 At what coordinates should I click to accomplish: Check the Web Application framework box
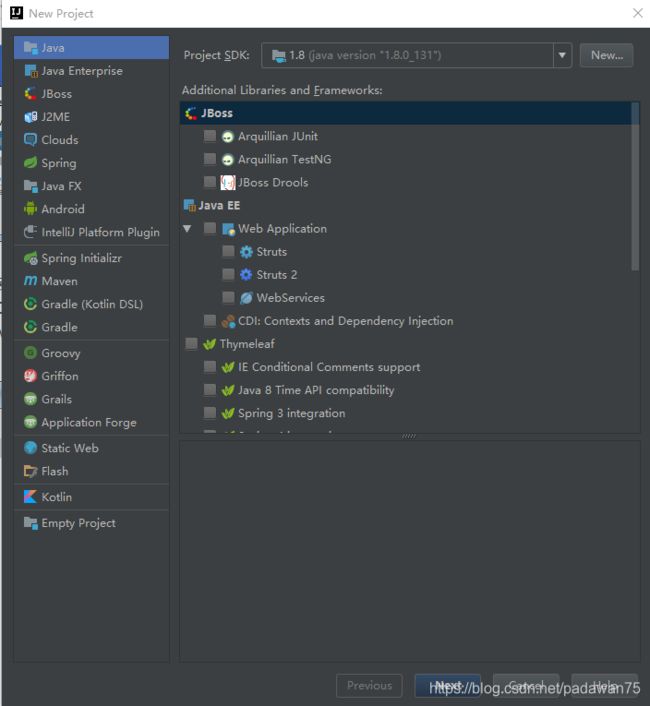click(x=210, y=228)
